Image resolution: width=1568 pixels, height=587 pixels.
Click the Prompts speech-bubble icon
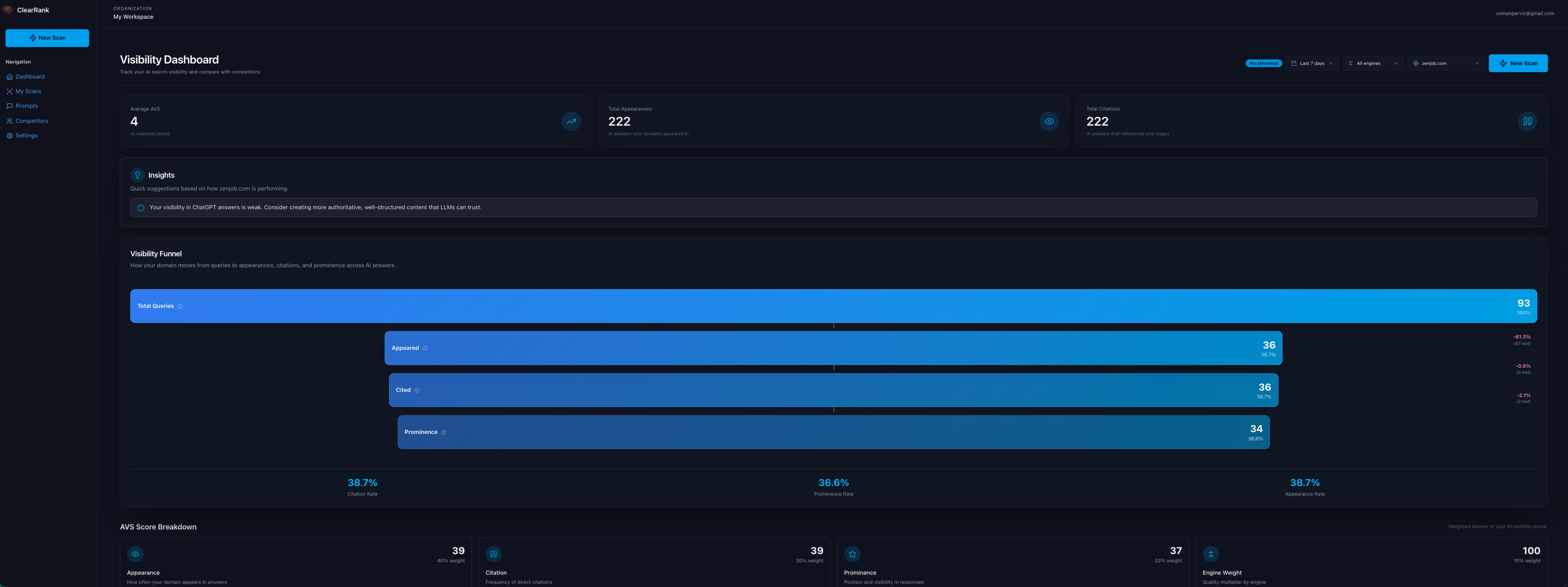pos(9,105)
